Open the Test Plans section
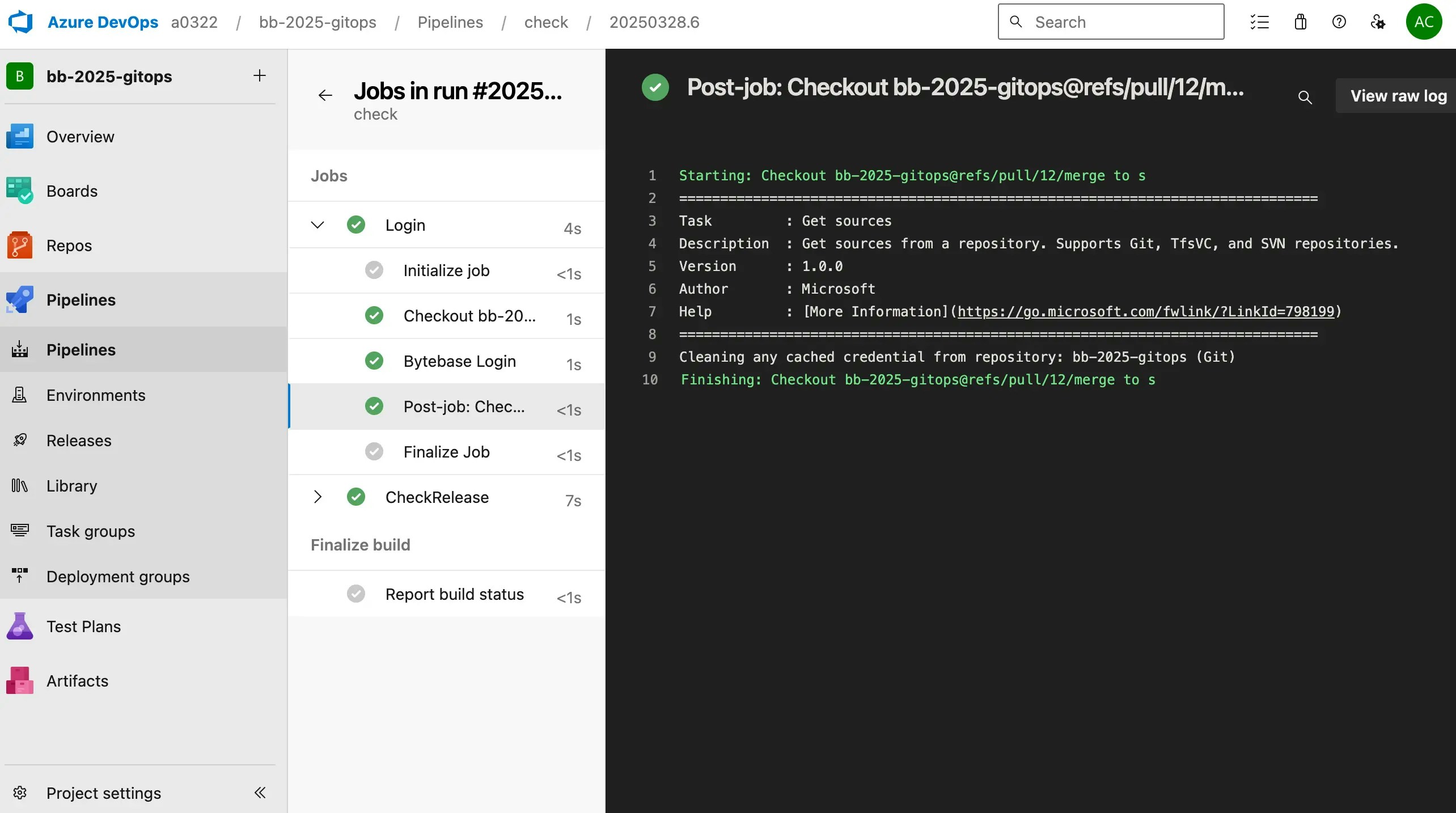Image resolution: width=1456 pixels, height=813 pixels. click(83, 626)
